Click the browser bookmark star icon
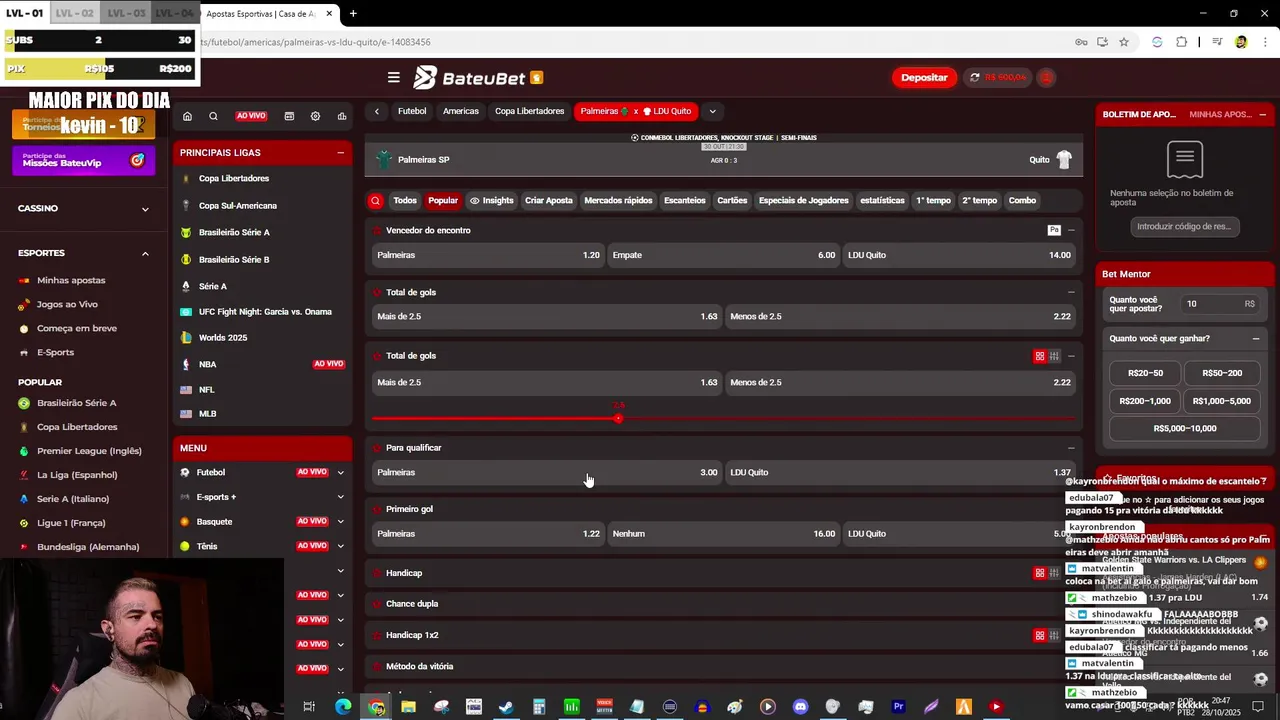 tap(1124, 42)
